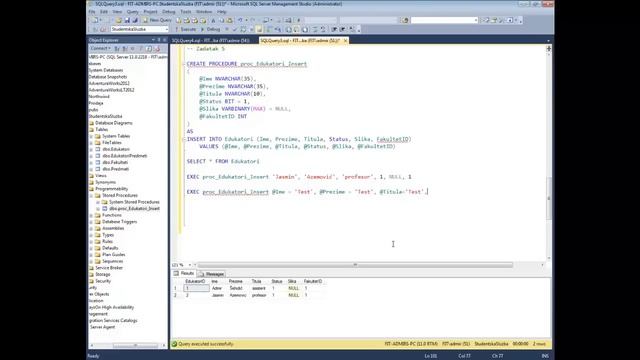Image resolution: width=640 pixels, height=360 pixels.
Task: Expand the dbo.Fakulteti table node
Action: 91,162
